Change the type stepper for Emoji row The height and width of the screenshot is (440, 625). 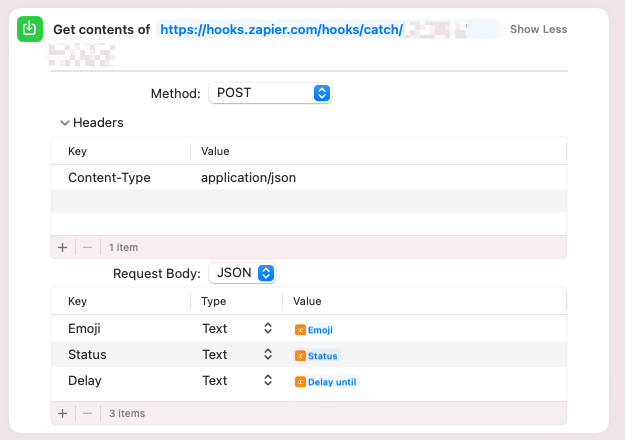coord(268,328)
